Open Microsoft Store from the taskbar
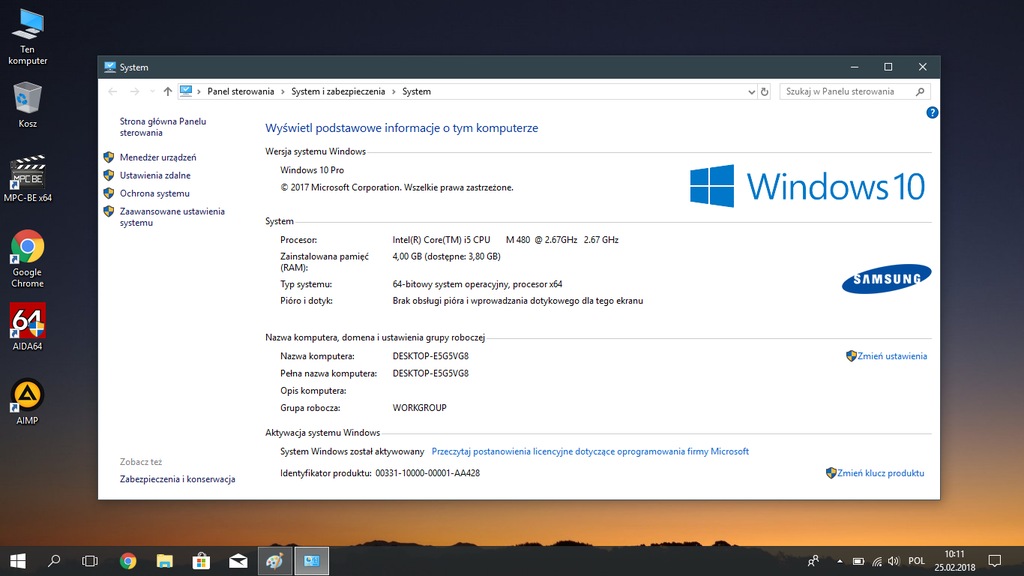The height and width of the screenshot is (576, 1024). click(x=201, y=561)
